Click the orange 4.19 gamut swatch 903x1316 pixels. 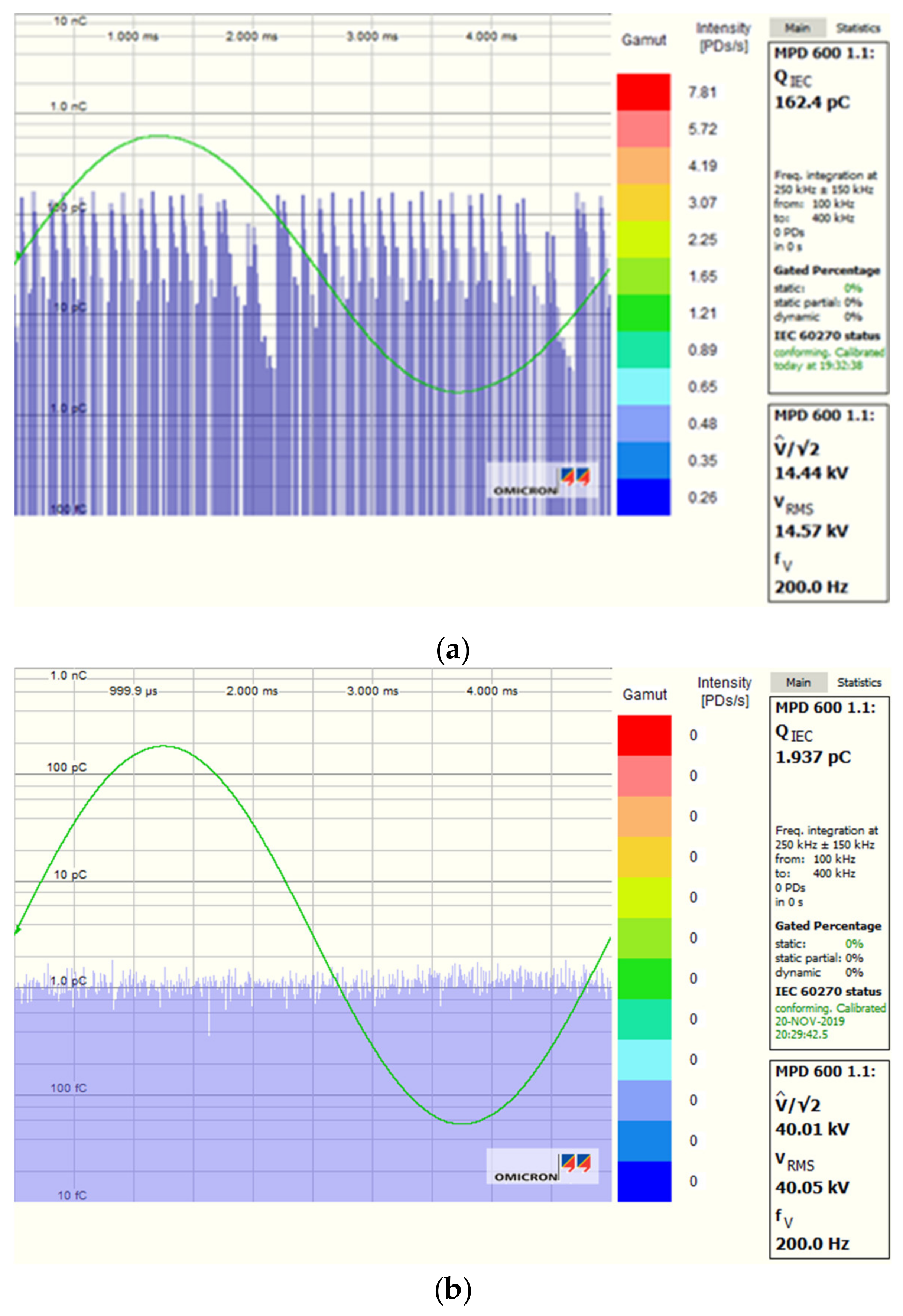click(644, 165)
